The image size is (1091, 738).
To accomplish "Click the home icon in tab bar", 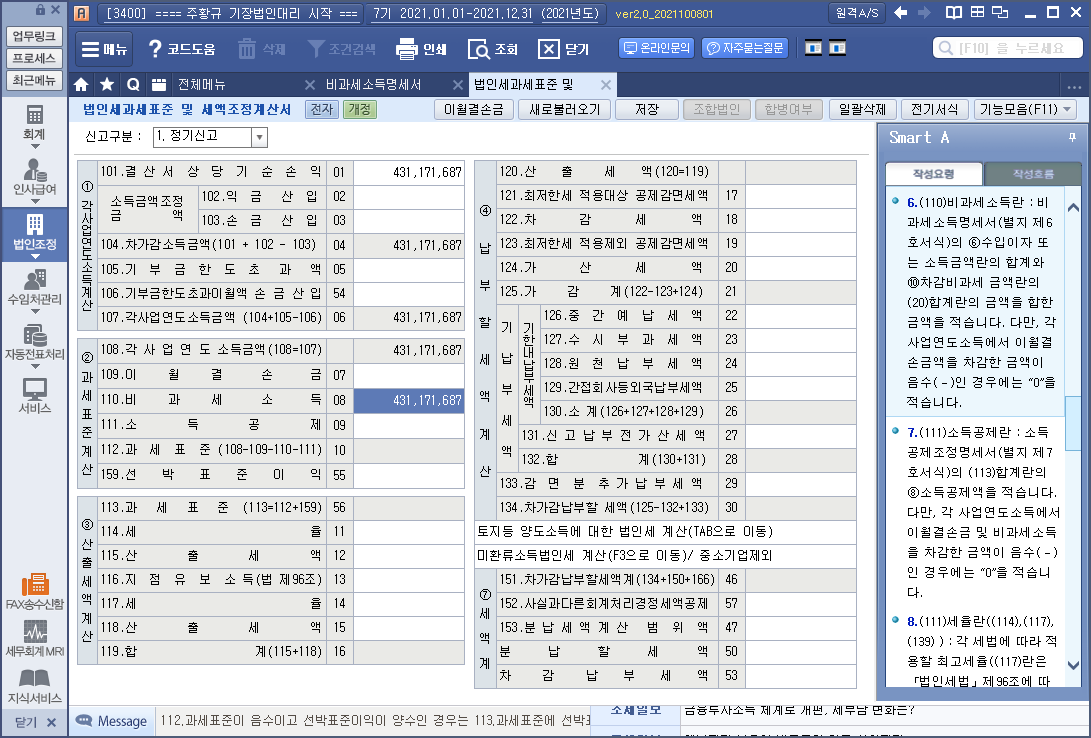I will pos(81,85).
